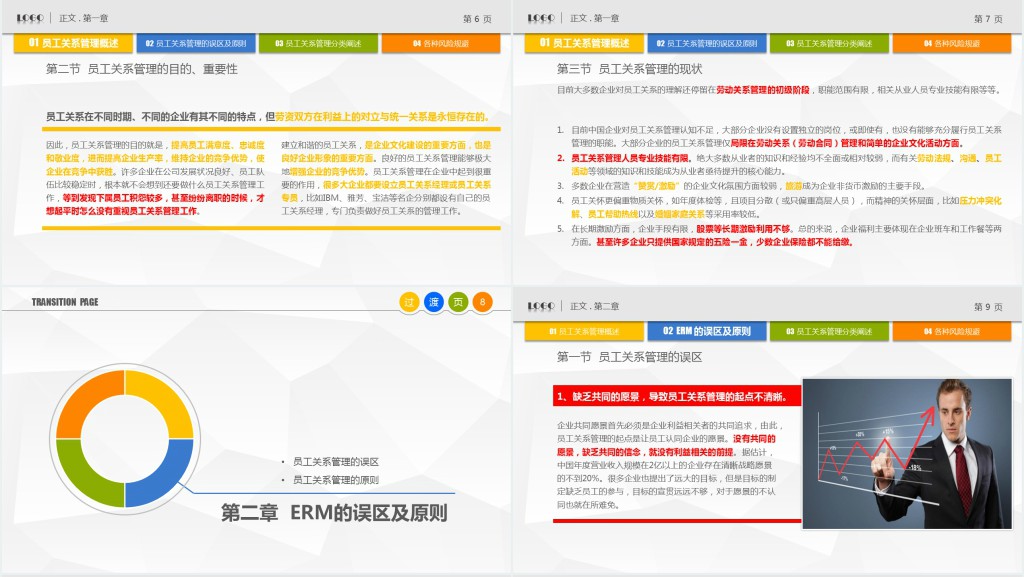
Task: Click the LOGO mark on page 9 slide
Action: (541, 306)
